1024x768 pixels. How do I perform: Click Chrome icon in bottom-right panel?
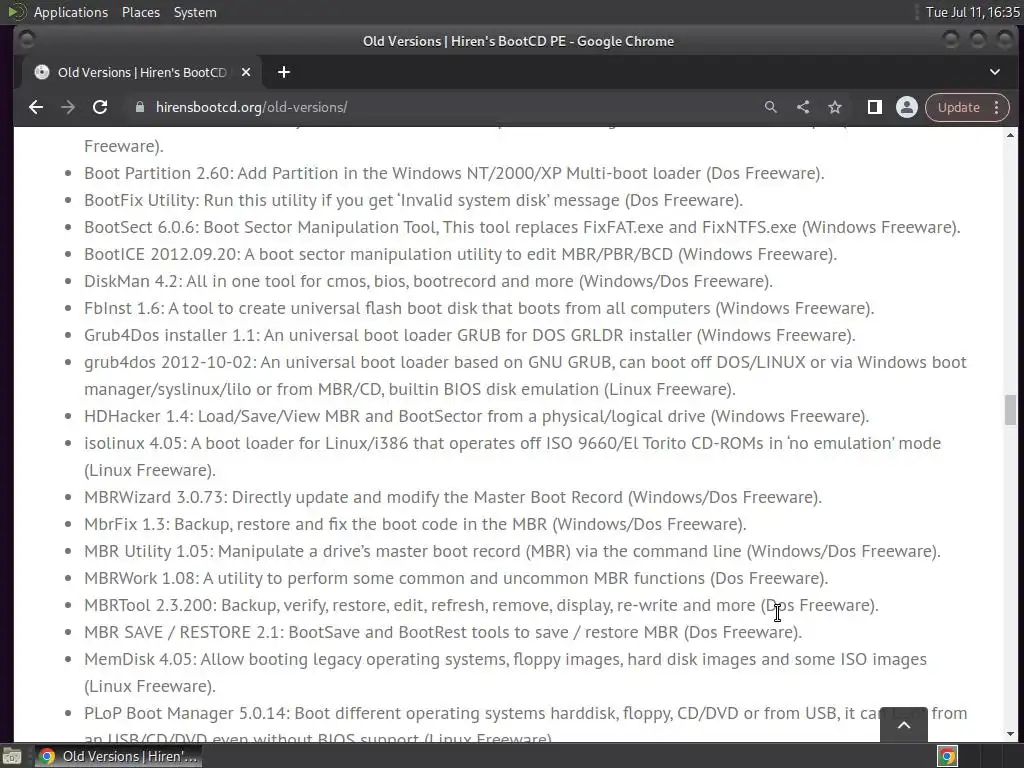(947, 756)
